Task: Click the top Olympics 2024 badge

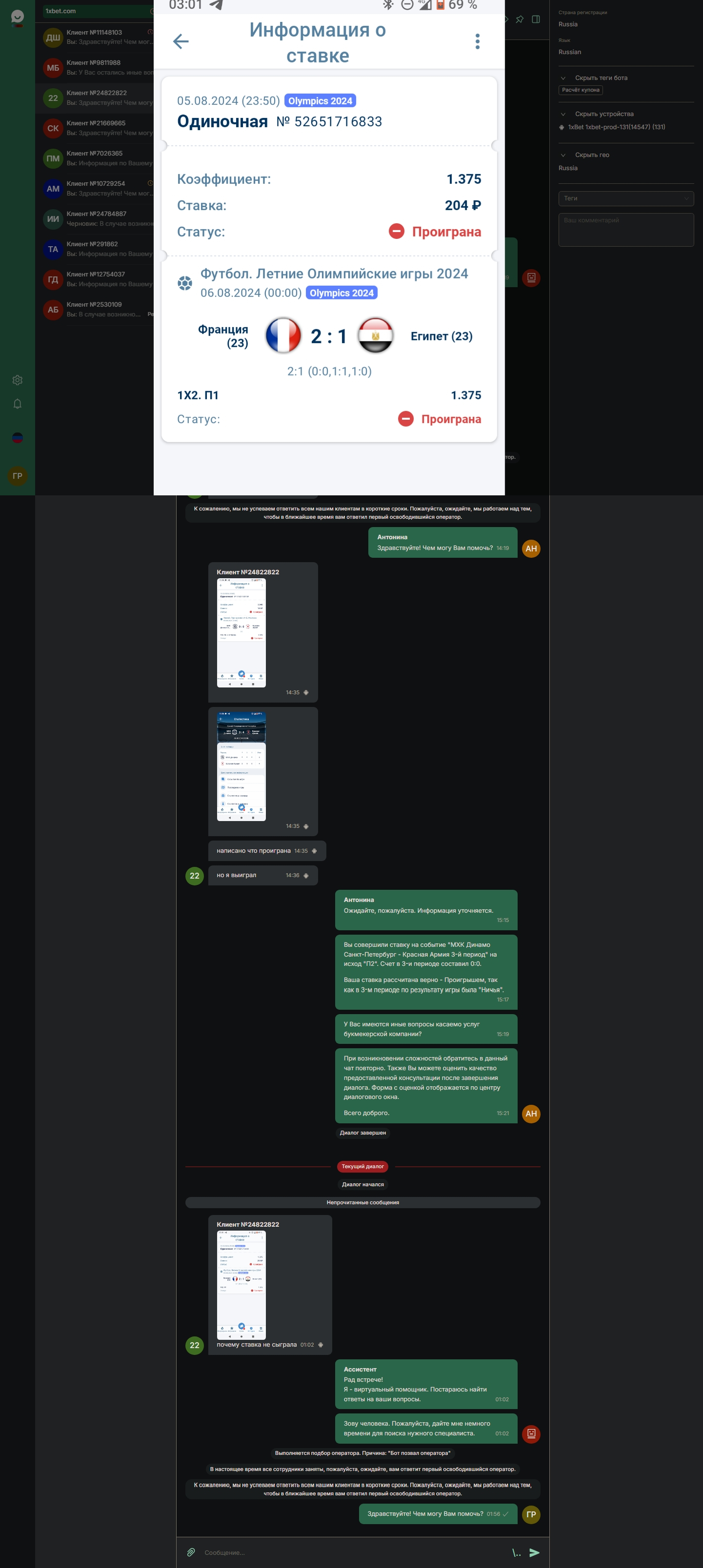Action: (321, 100)
